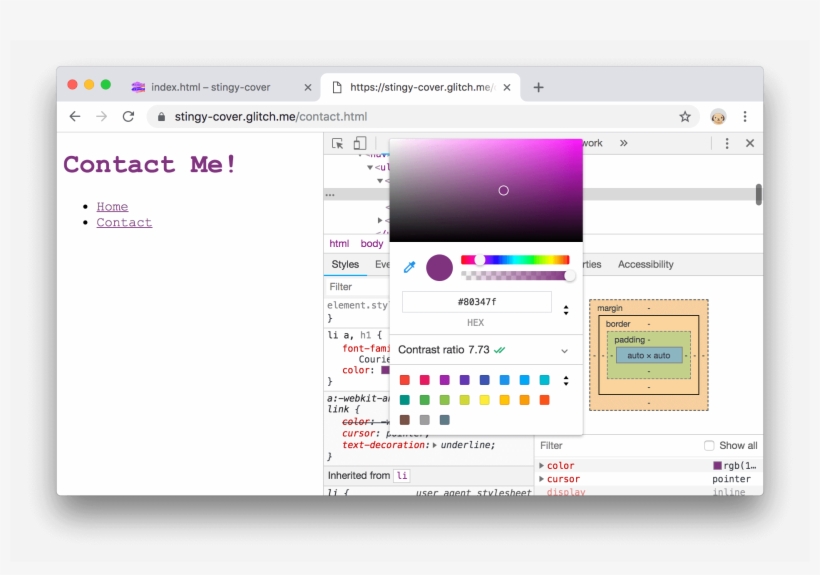Choose the red palette swatch

[x=404, y=380]
